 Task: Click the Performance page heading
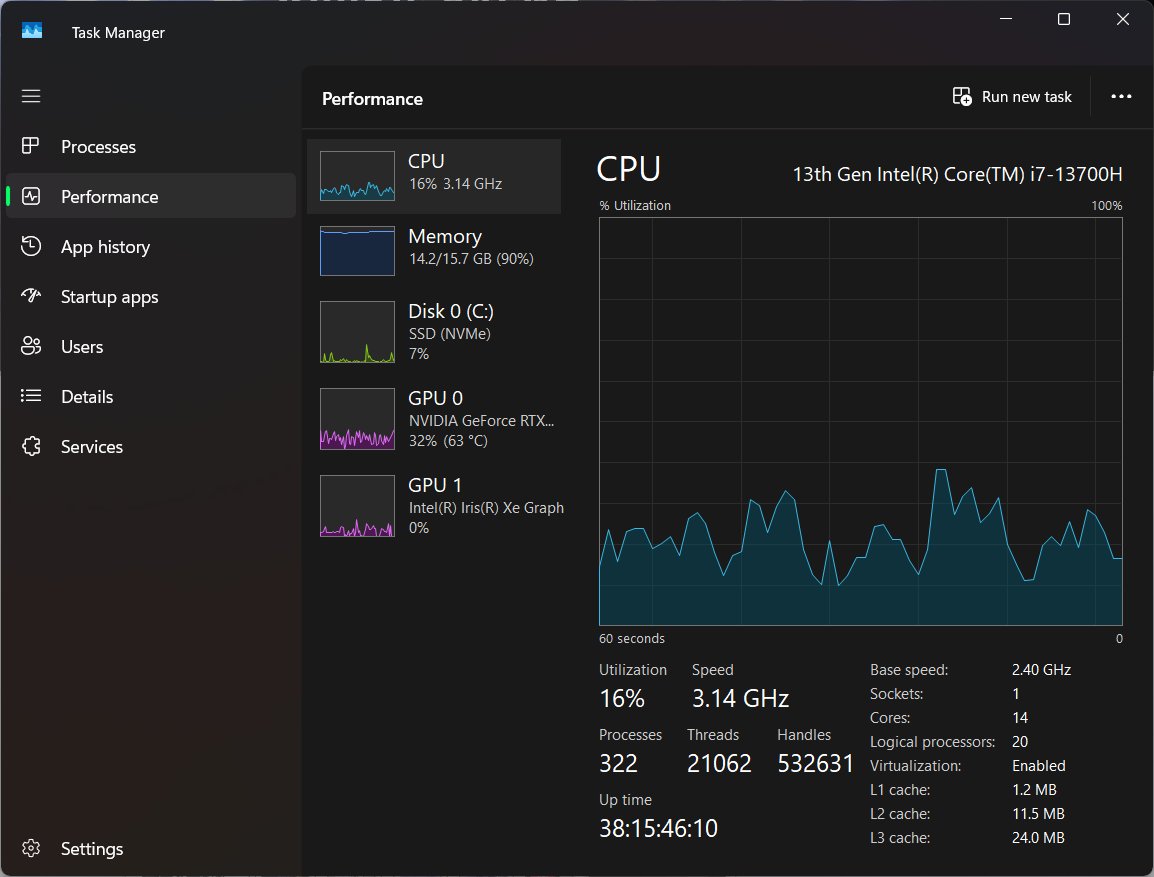coord(372,99)
